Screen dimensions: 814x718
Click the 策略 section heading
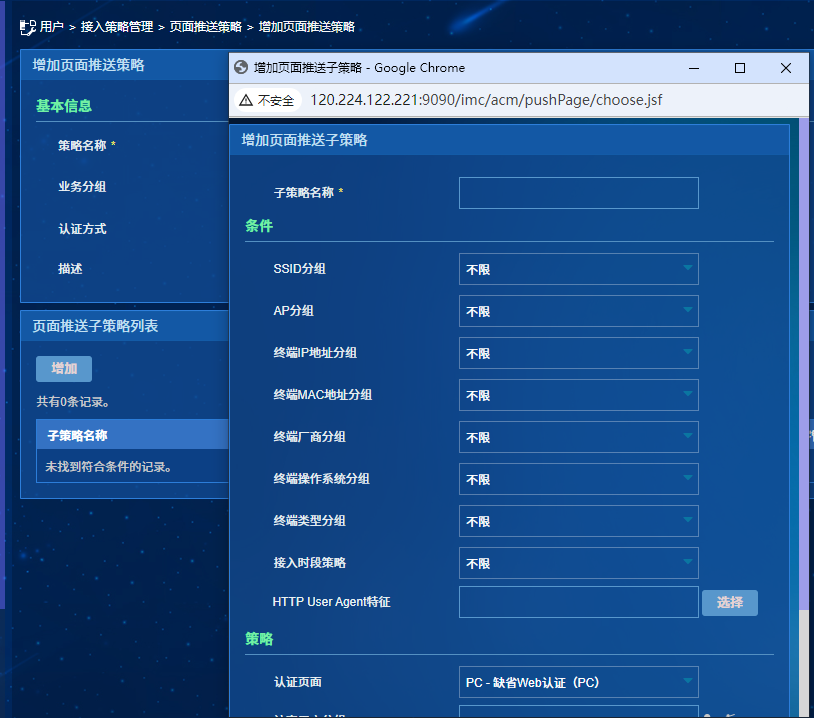pos(259,639)
